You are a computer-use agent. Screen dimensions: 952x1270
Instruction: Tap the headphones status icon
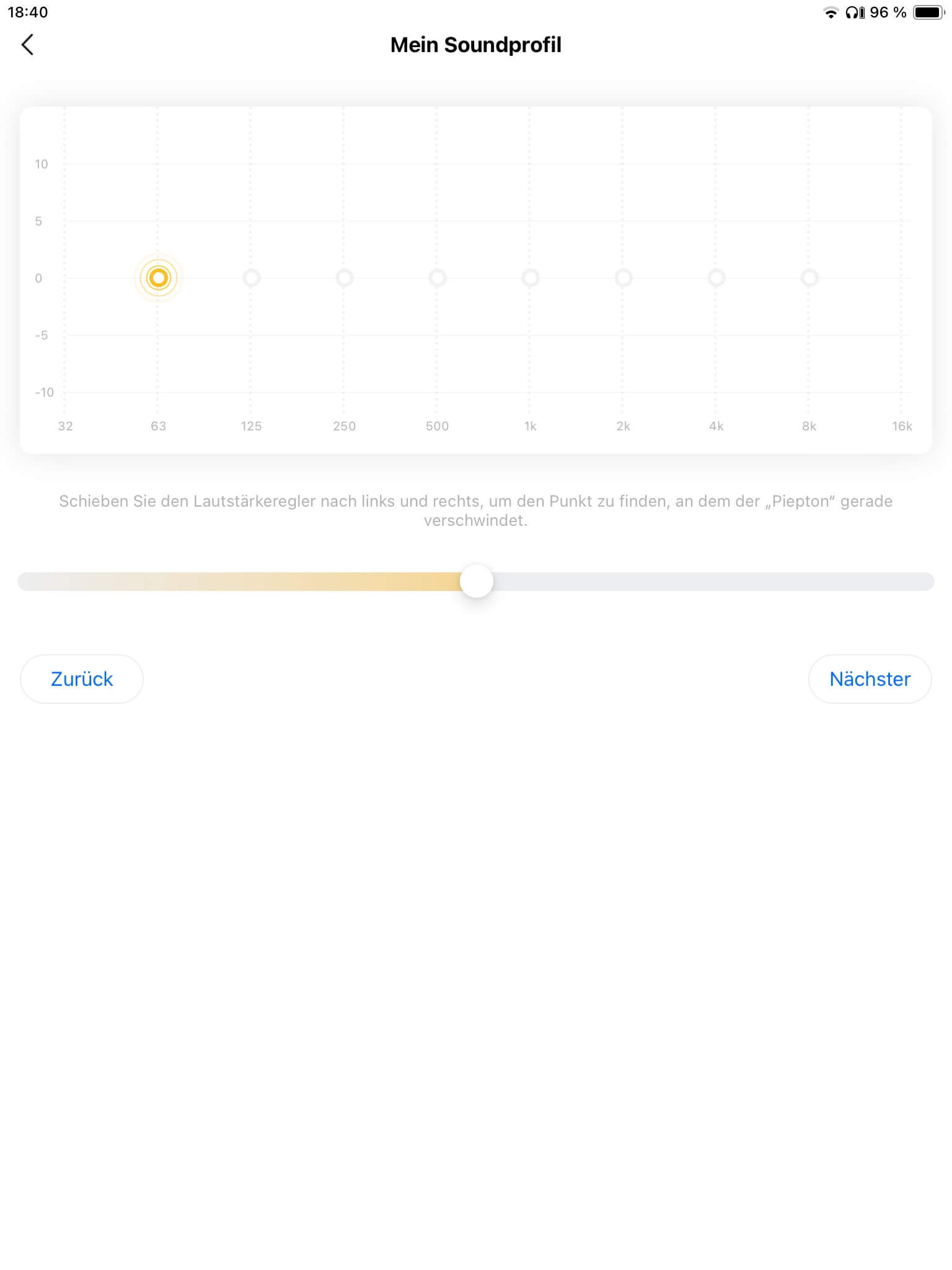click(855, 12)
